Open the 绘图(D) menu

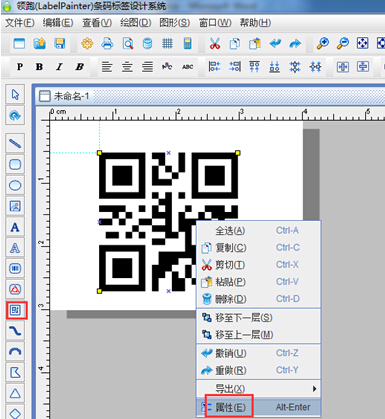click(136, 23)
